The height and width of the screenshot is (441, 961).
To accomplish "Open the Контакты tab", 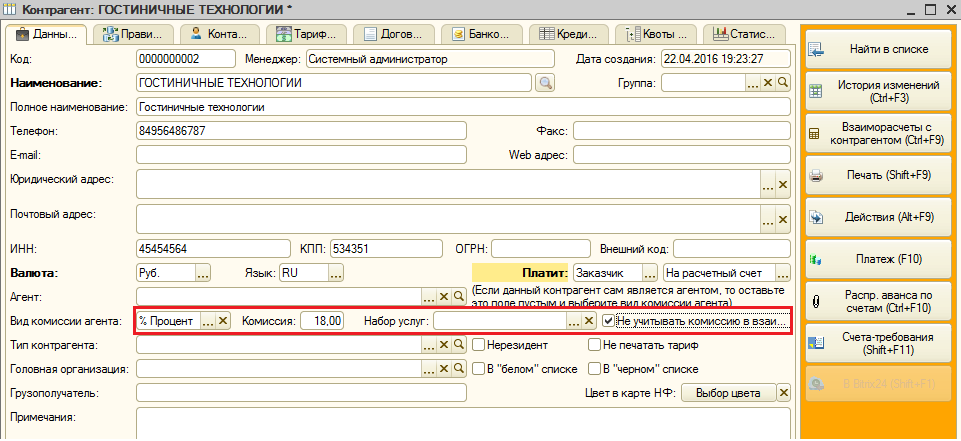I will pos(220,34).
